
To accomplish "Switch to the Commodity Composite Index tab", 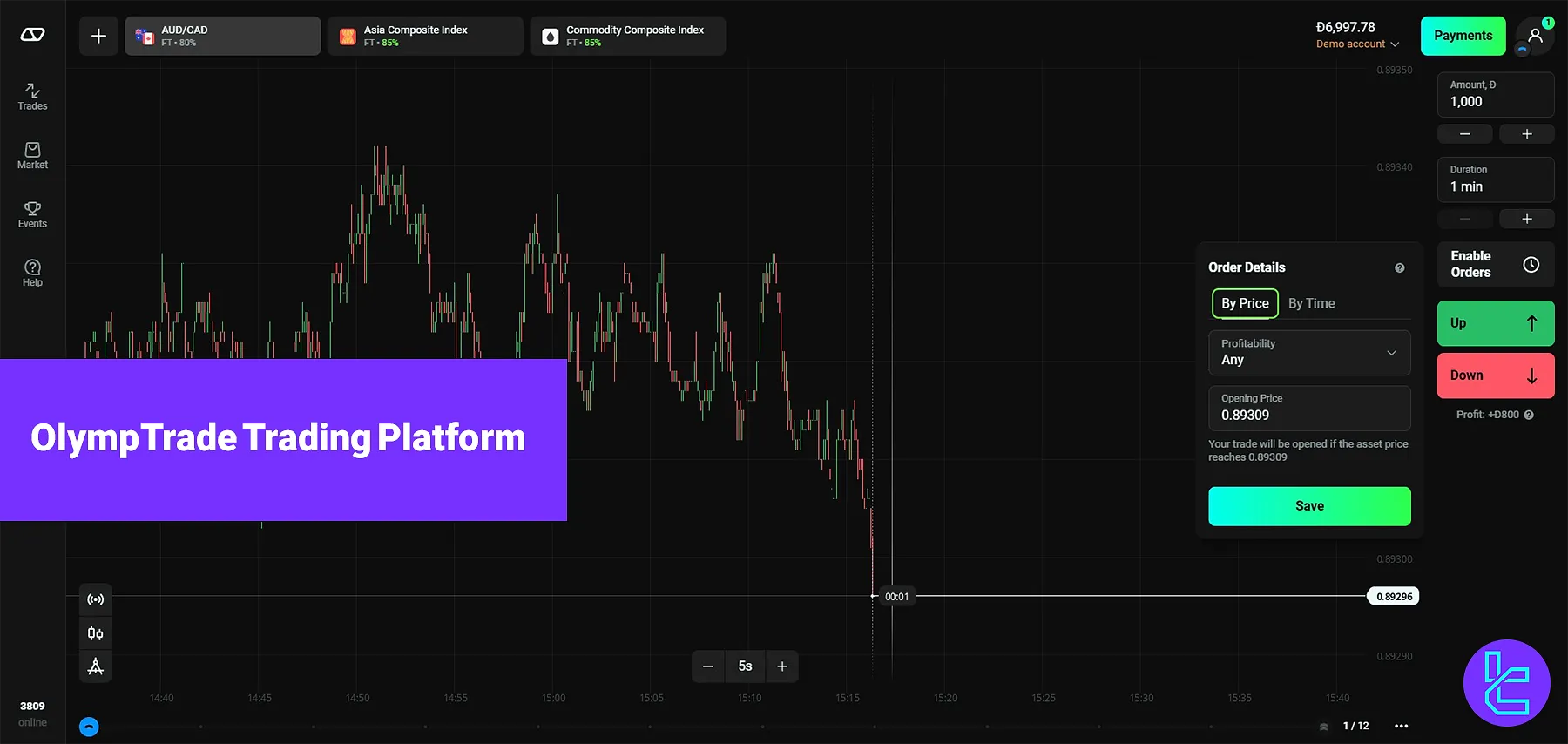I will coord(628,36).
